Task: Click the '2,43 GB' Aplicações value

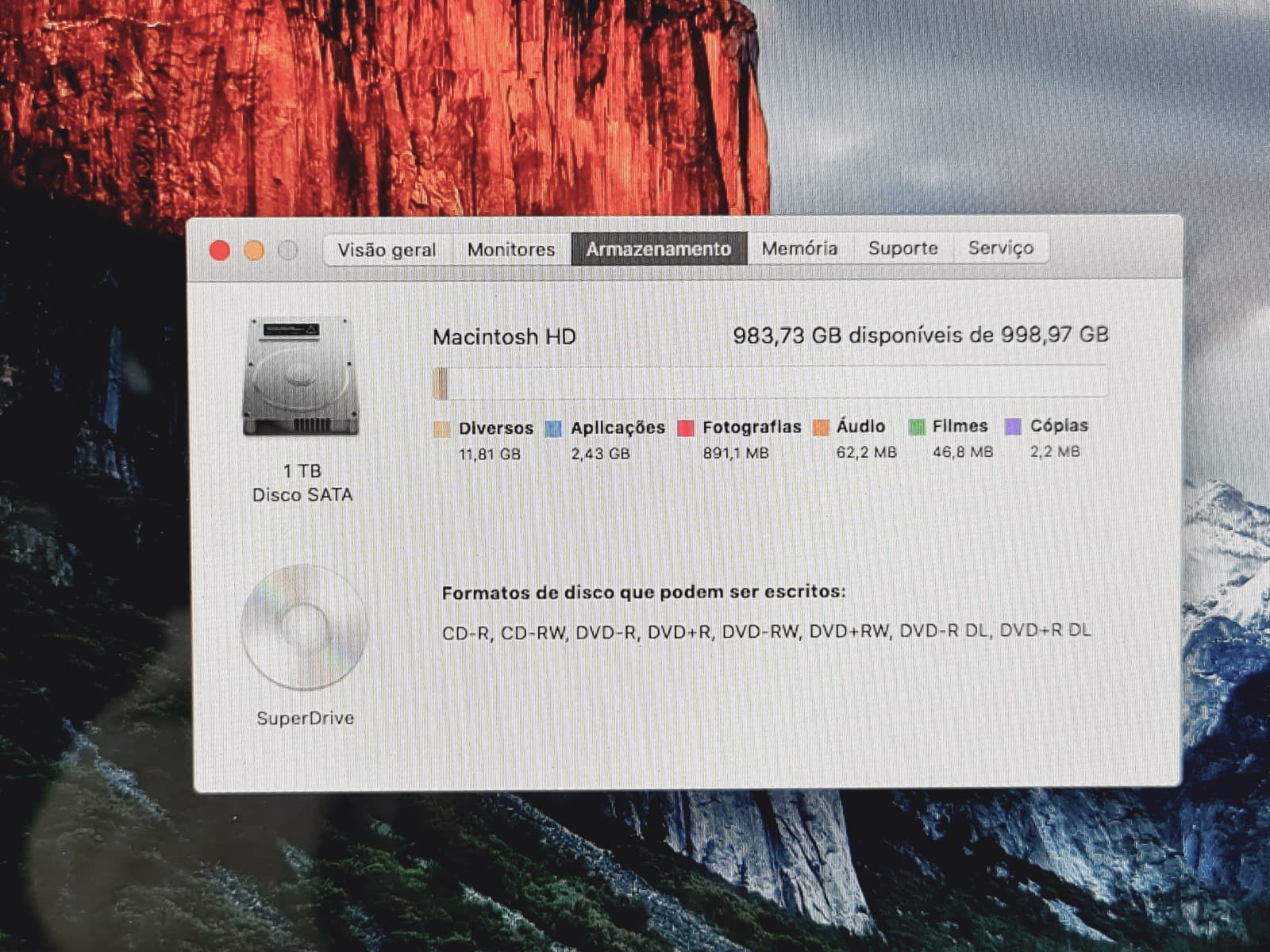Action: pyautogui.click(x=600, y=454)
